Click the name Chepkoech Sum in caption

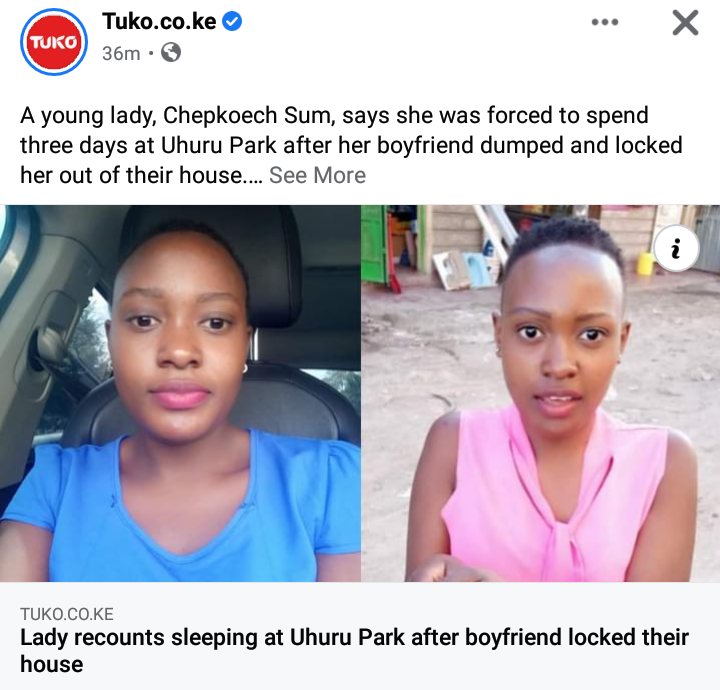(x=248, y=115)
